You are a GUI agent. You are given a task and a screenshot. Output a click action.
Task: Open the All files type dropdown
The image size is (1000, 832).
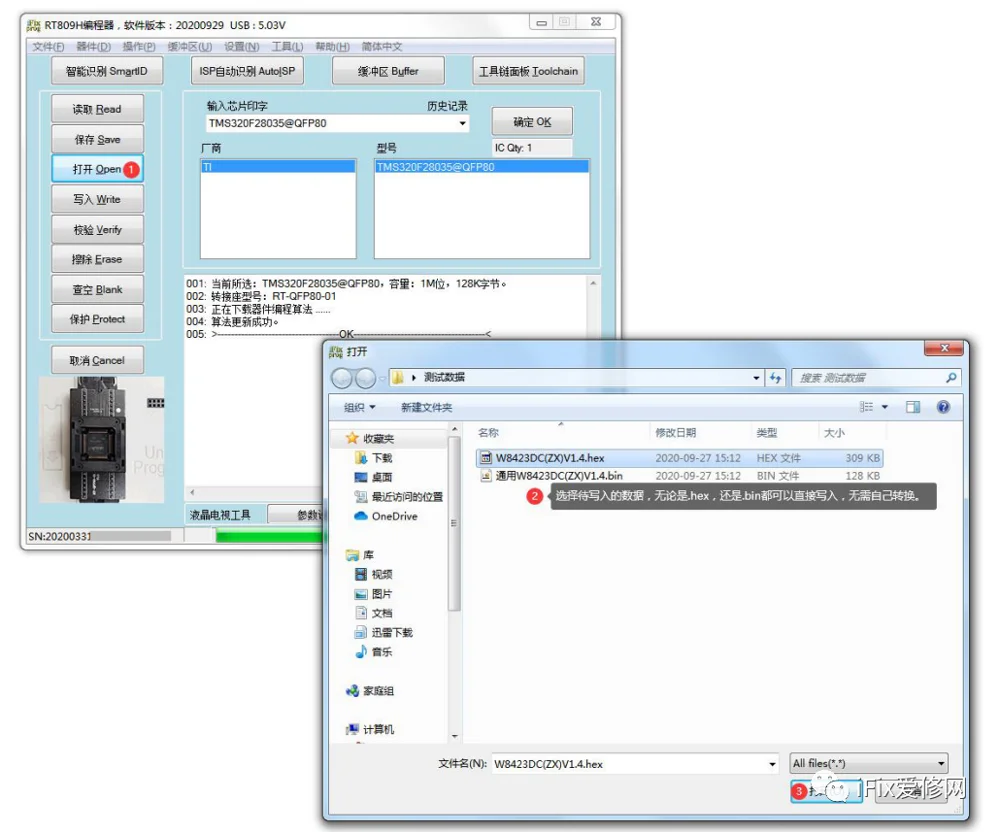point(869,763)
